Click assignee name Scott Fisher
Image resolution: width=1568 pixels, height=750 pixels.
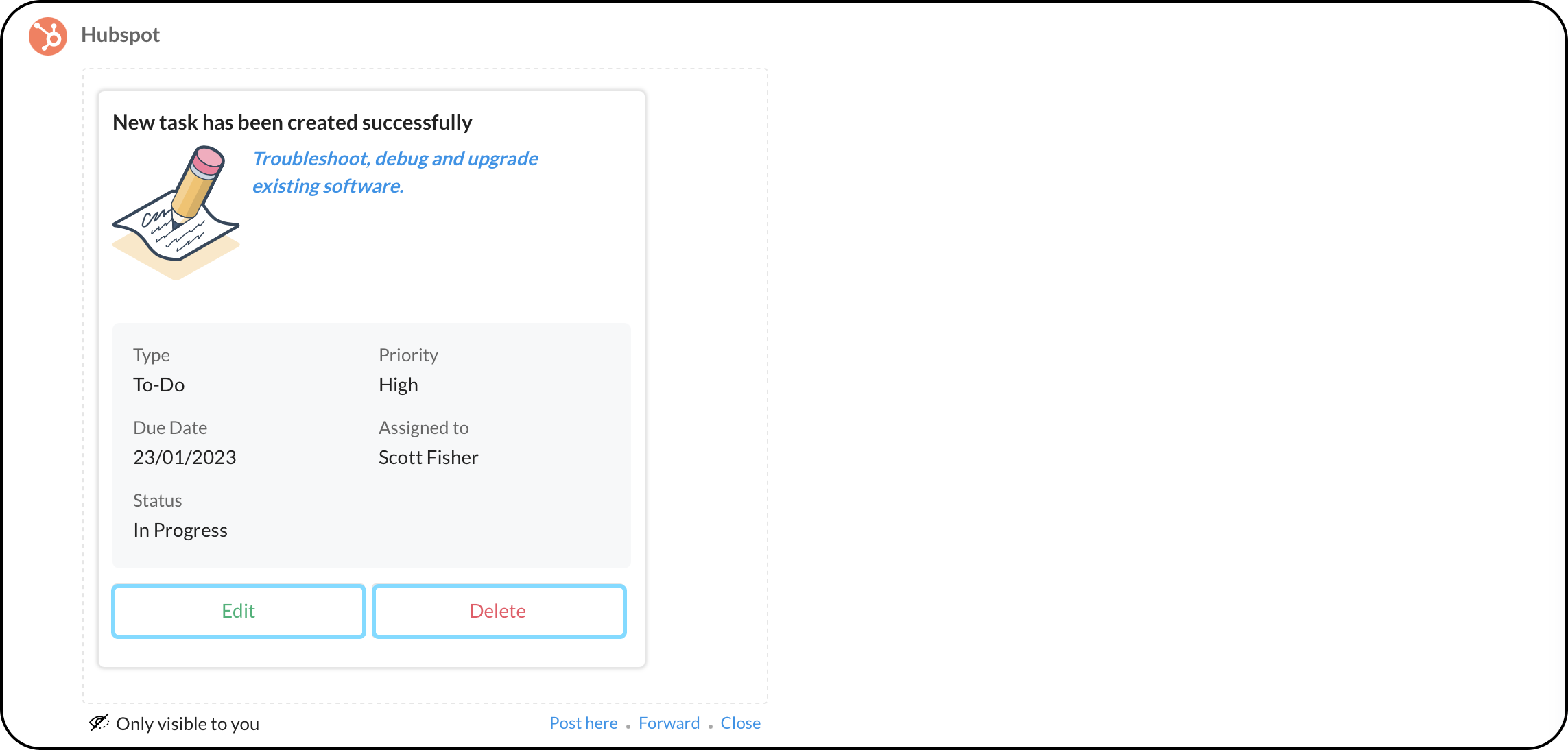tap(428, 457)
